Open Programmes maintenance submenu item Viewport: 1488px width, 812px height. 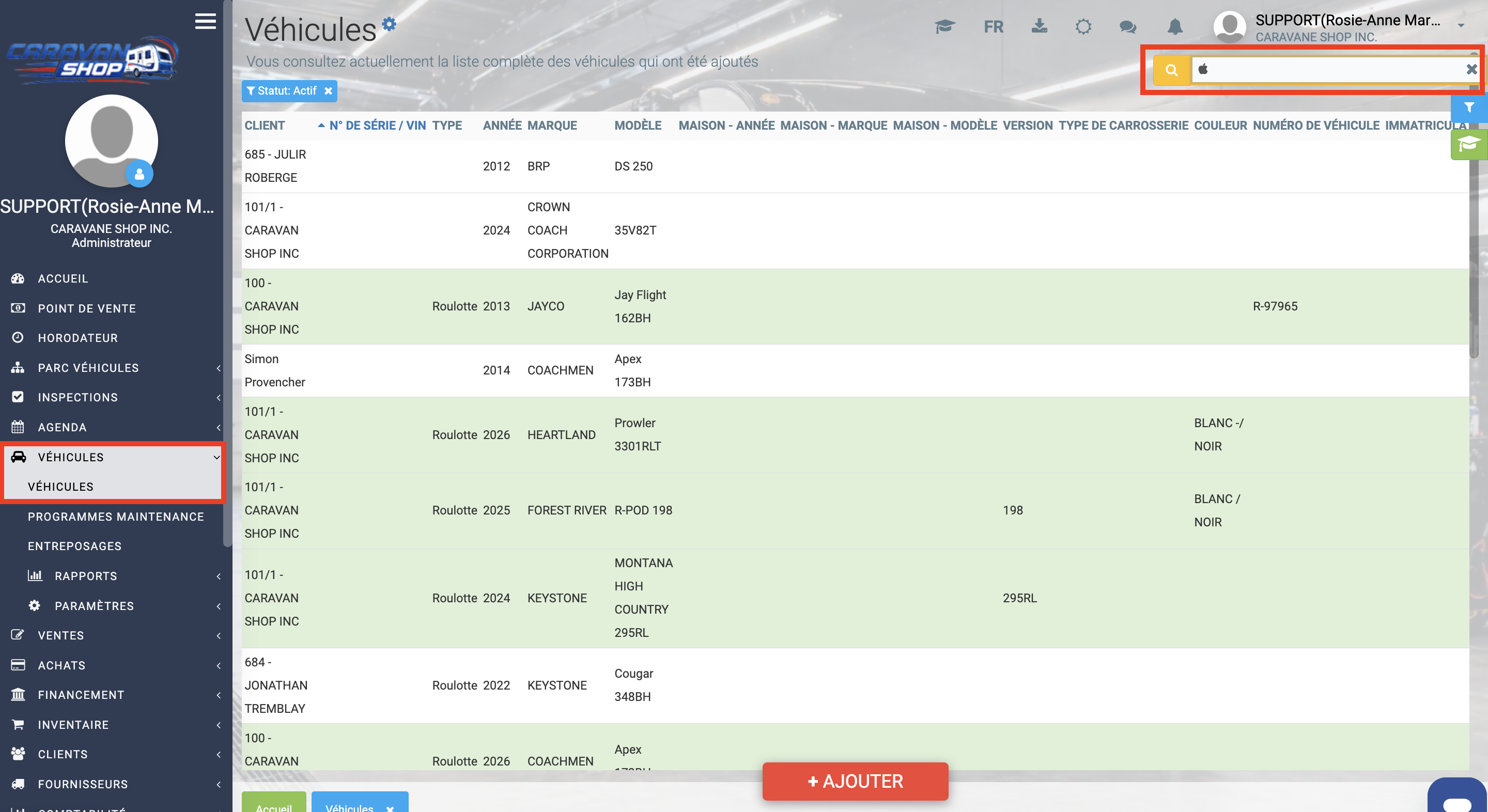tap(116, 517)
